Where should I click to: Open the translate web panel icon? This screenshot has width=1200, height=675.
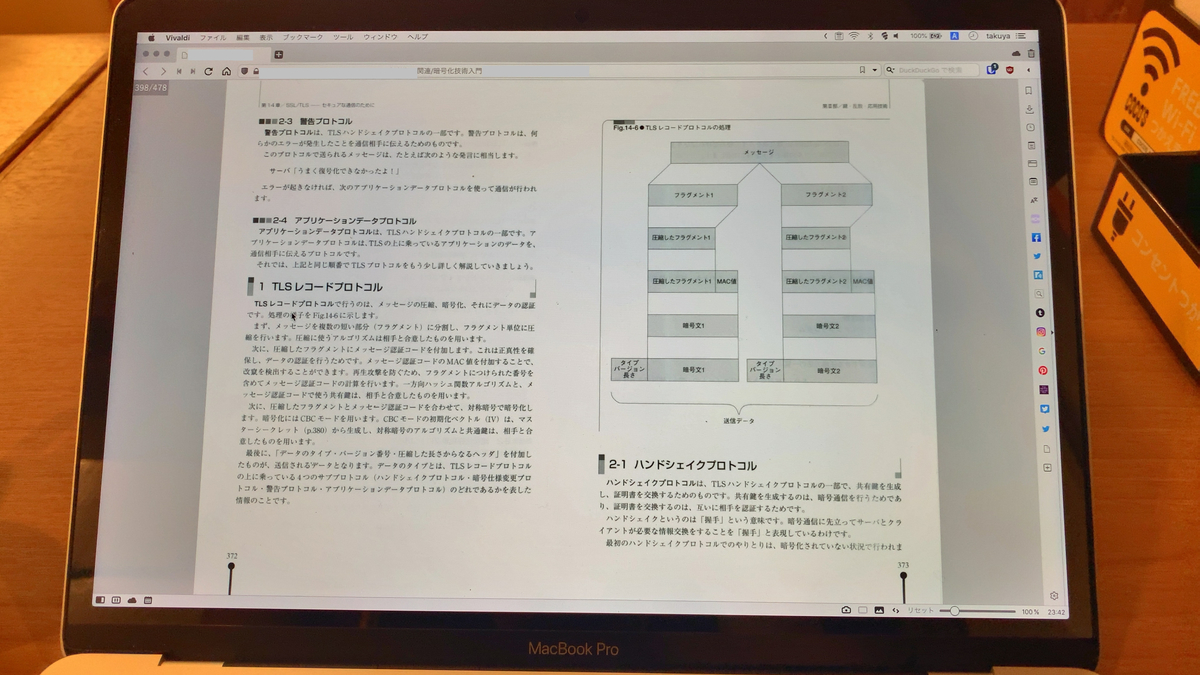(1034, 200)
